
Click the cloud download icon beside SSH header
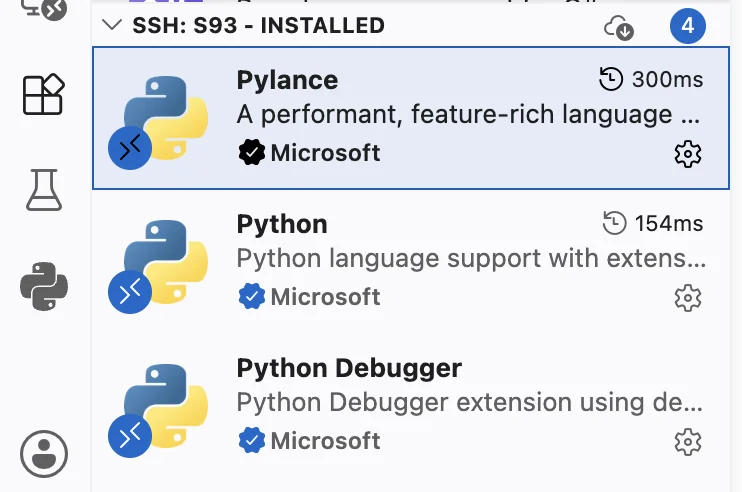[619, 27]
